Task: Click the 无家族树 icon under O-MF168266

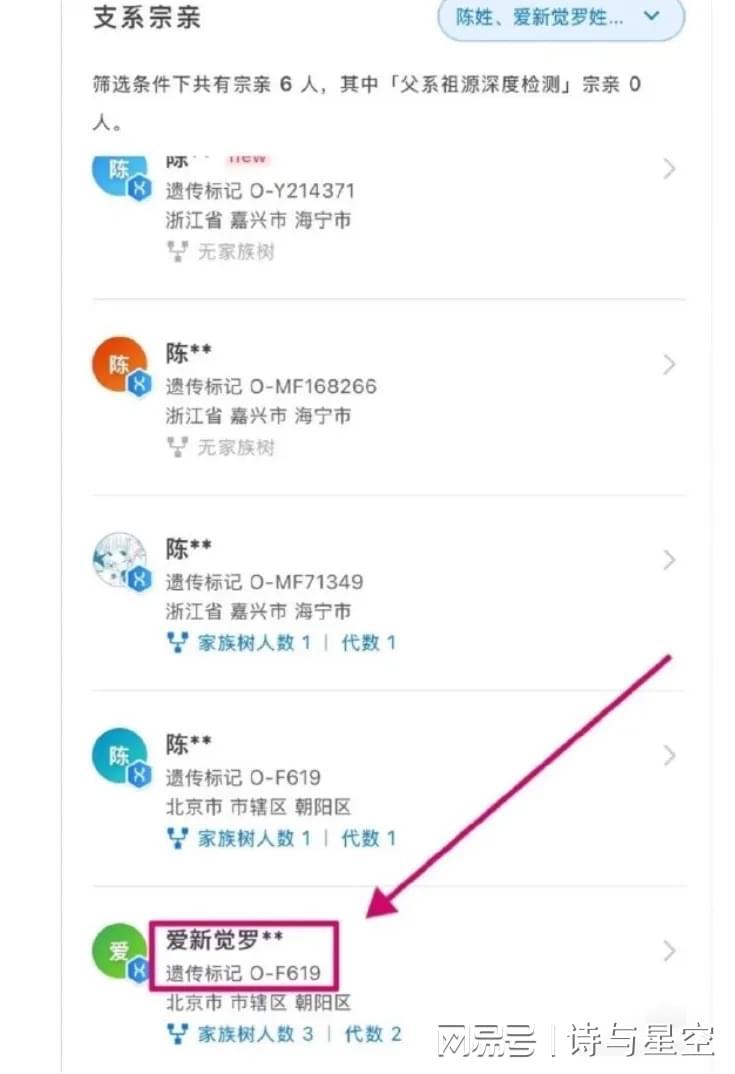Action: tap(177, 447)
